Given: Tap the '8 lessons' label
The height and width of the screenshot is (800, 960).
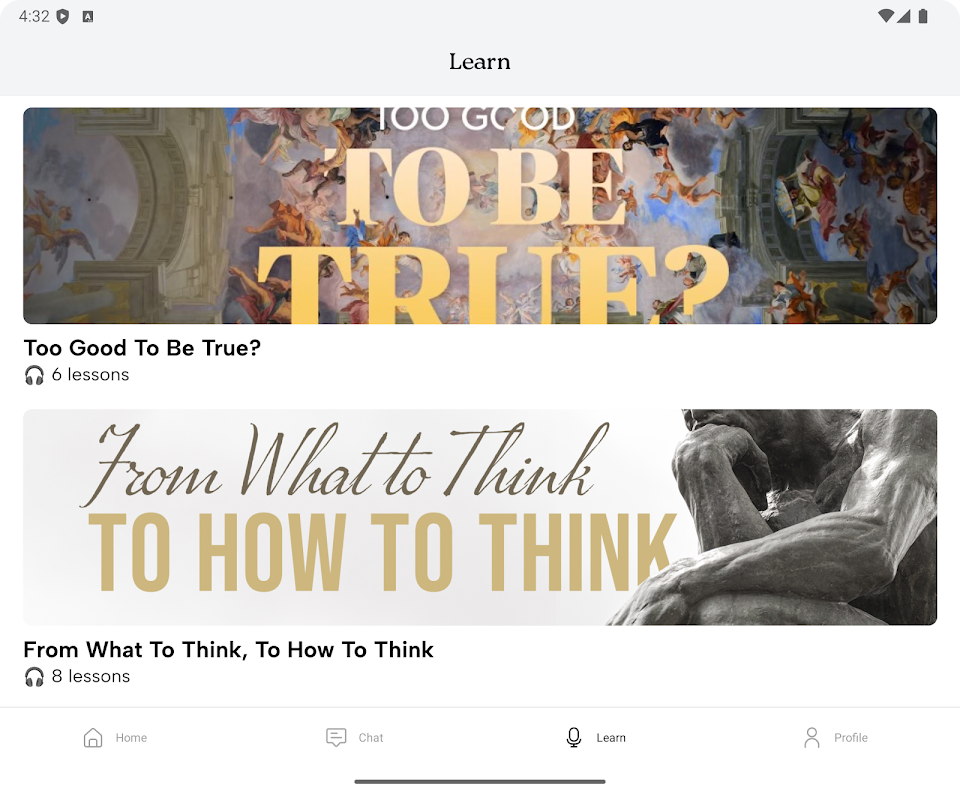Looking at the screenshot, I should (x=91, y=676).
